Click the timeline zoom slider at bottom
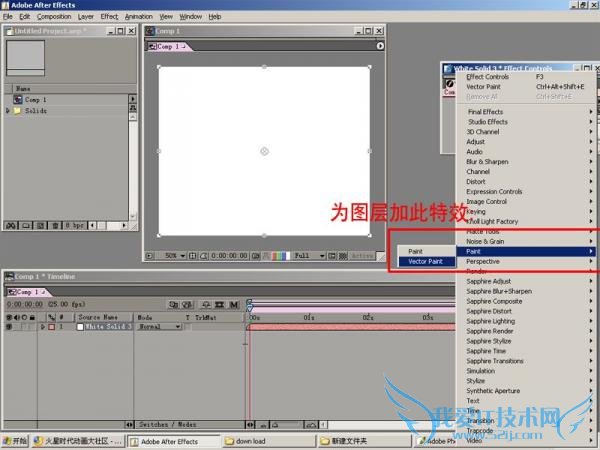 [286, 424]
